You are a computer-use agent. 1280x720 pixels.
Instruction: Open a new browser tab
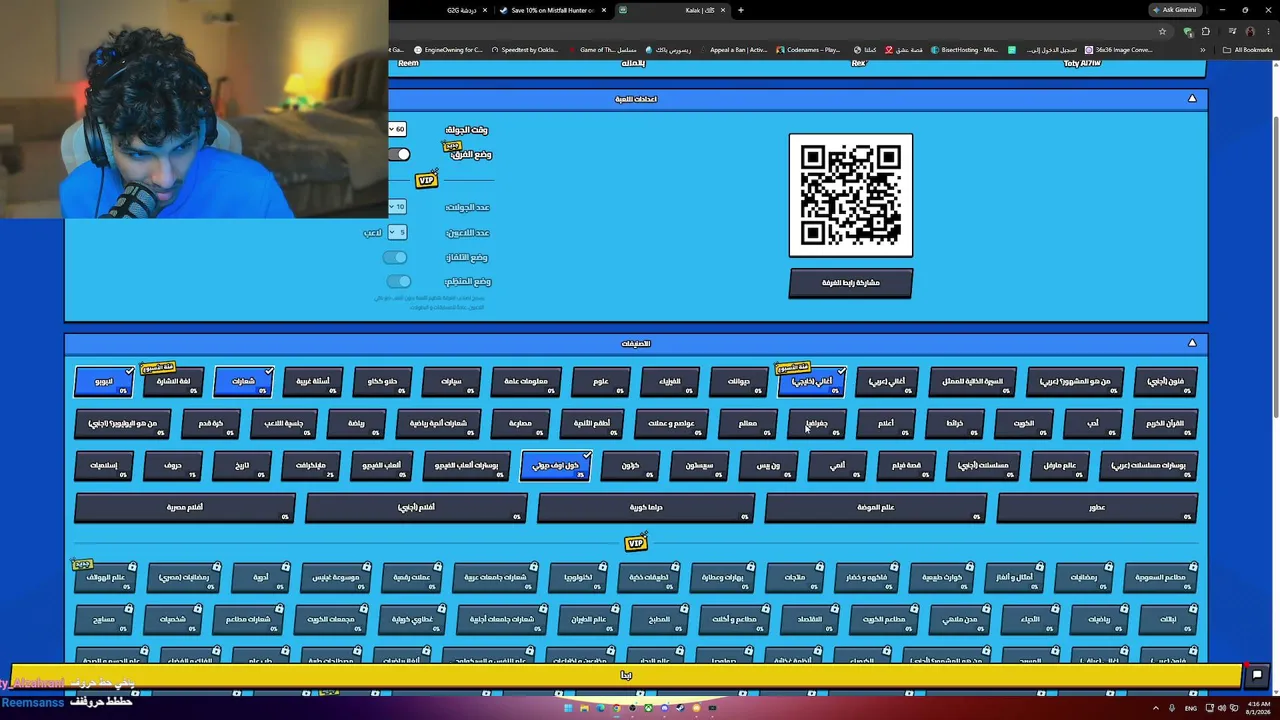tap(740, 10)
